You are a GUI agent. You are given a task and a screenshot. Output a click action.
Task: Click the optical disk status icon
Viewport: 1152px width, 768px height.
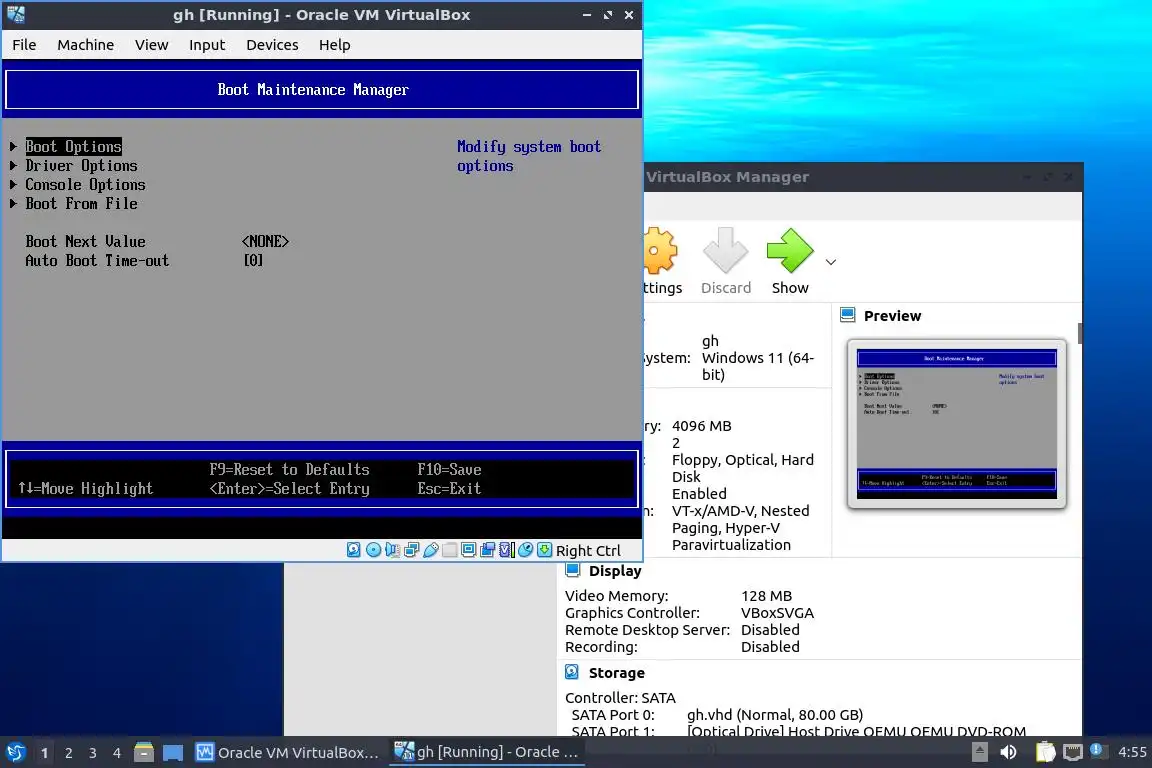click(x=373, y=550)
